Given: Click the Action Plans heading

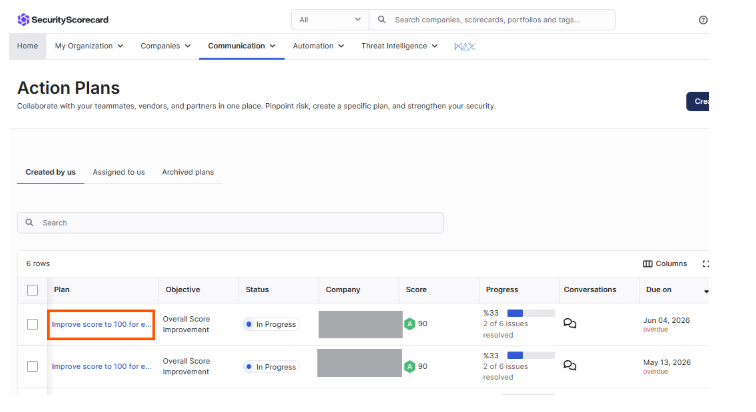Looking at the screenshot, I should 68,88.
